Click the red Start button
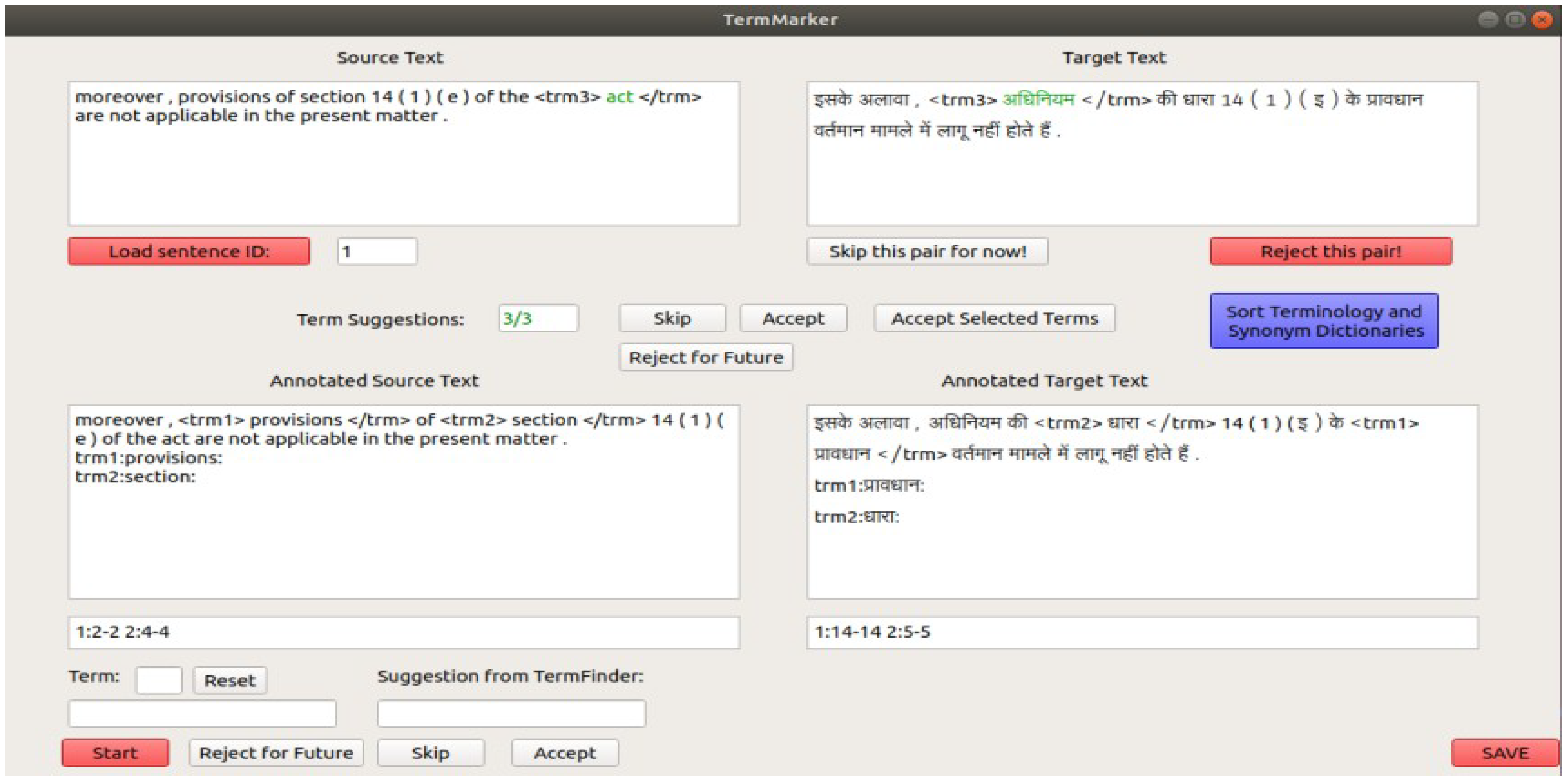The height and width of the screenshot is (784, 1566). click(115, 753)
